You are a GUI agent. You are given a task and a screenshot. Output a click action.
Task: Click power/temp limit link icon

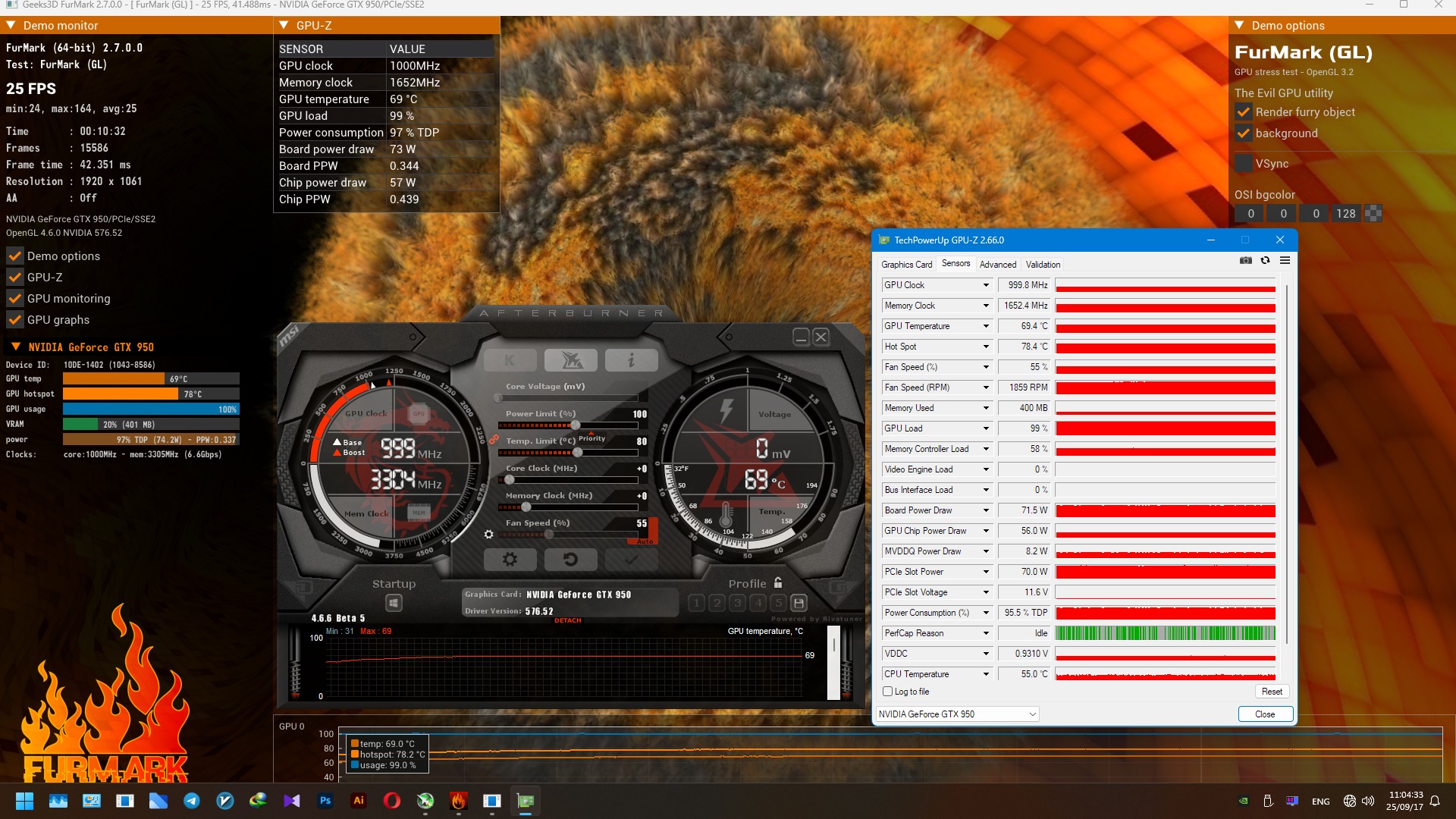point(494,439)
